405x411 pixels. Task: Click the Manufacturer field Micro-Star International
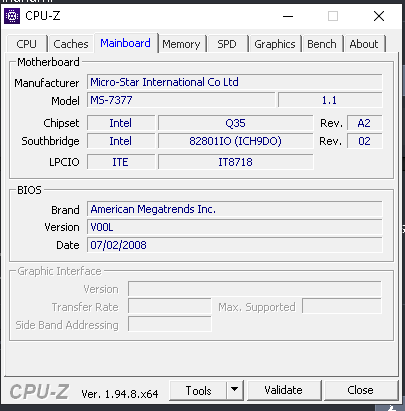pos(235,82)
